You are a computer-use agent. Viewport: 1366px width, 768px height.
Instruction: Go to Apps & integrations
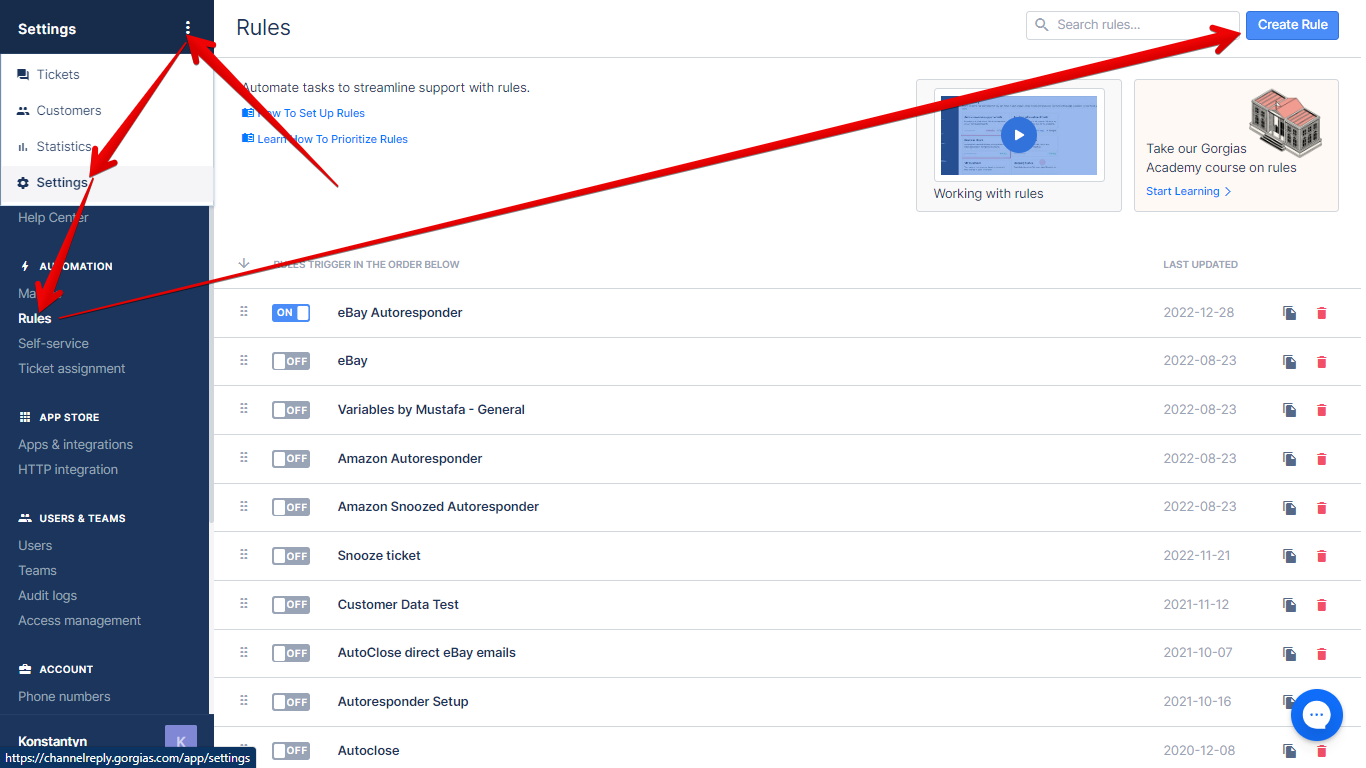[x=75, y=444]
